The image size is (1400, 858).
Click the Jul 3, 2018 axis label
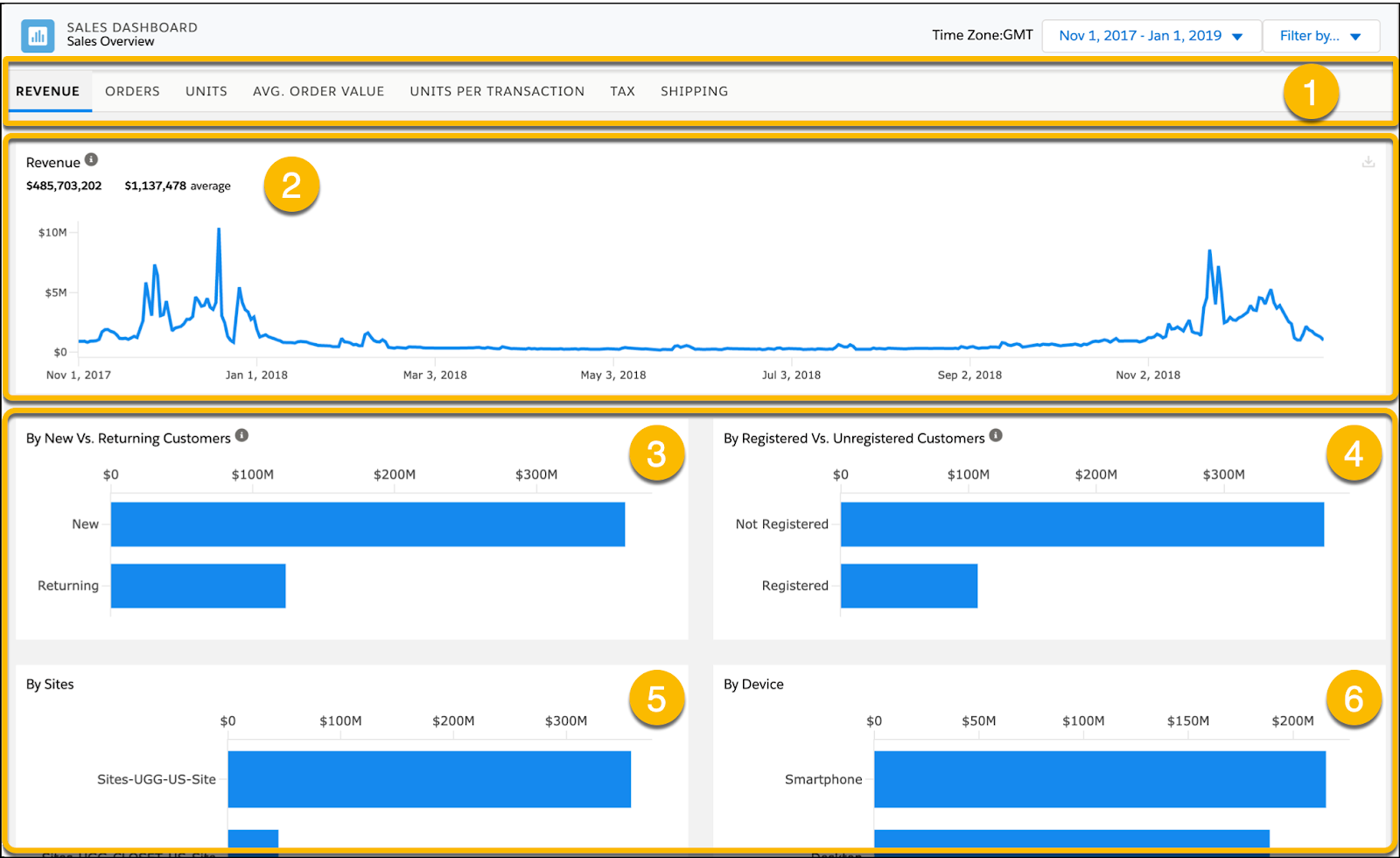coord(791,375)
